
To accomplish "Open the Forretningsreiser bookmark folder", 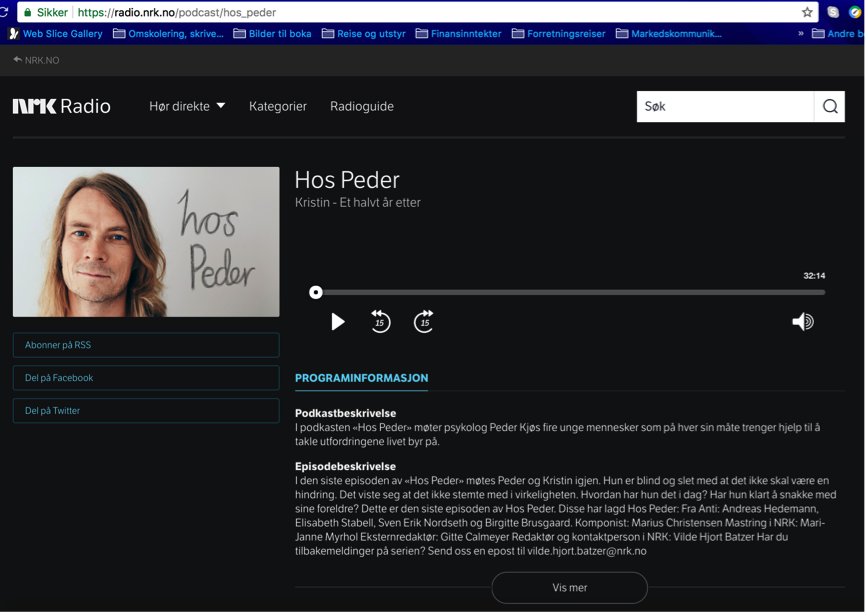I will [x=558, y=34].
